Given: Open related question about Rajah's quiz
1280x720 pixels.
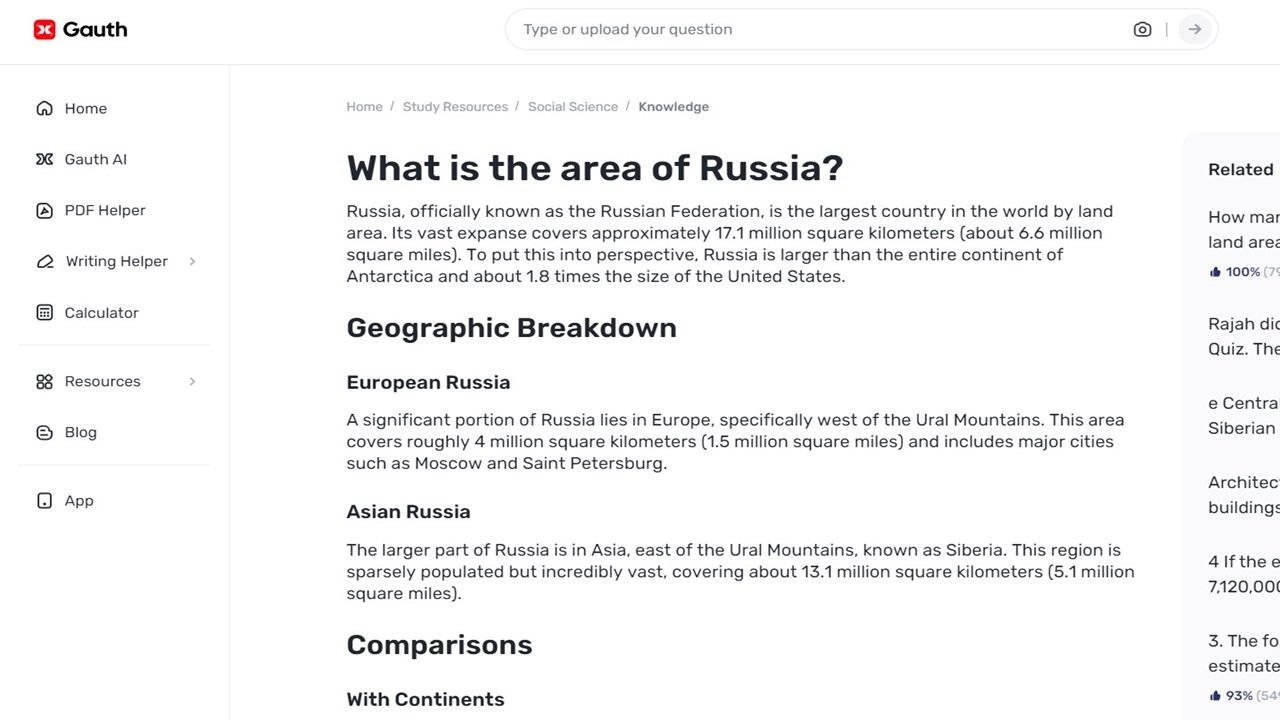Looking at the screenshot, I should (x=1243, y=336).
